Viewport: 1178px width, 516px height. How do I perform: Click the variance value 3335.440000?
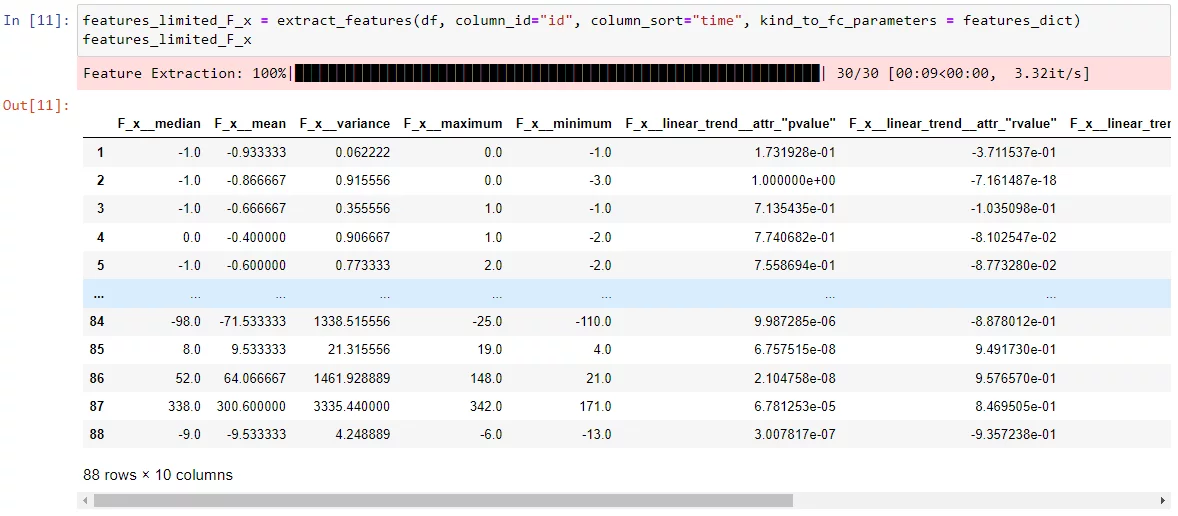(353, 406)
